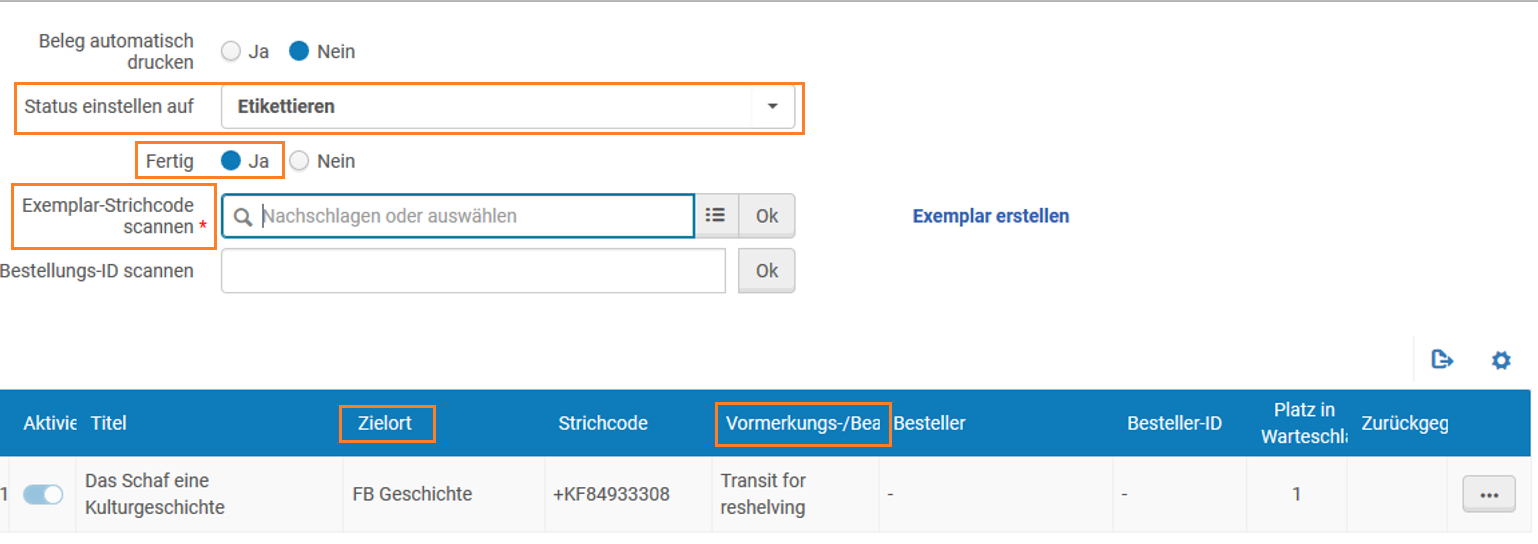Sort by Zielort column header
The width and height of the screenshot is (1538, 544).
(x=387, y=423)
